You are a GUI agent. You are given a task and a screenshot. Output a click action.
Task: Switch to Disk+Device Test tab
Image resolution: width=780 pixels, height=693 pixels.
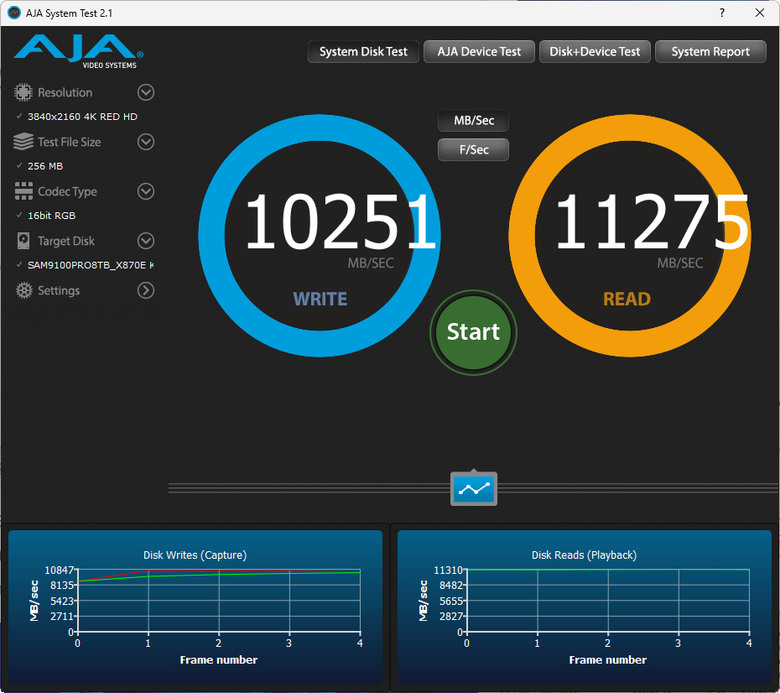coord(595,52)
